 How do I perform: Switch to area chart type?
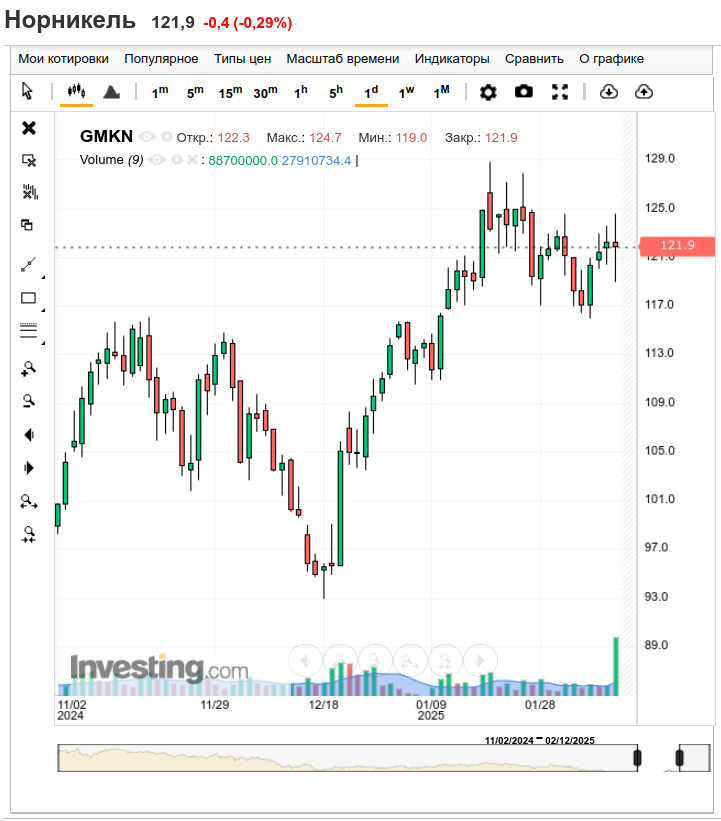coord(112,92)
